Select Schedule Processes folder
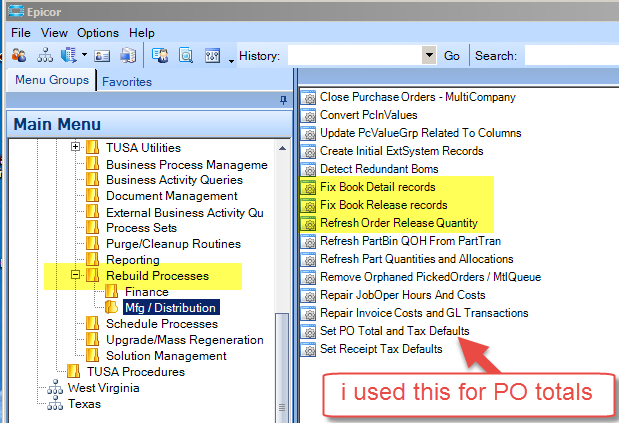619x423 pixels. click(161, 324)
